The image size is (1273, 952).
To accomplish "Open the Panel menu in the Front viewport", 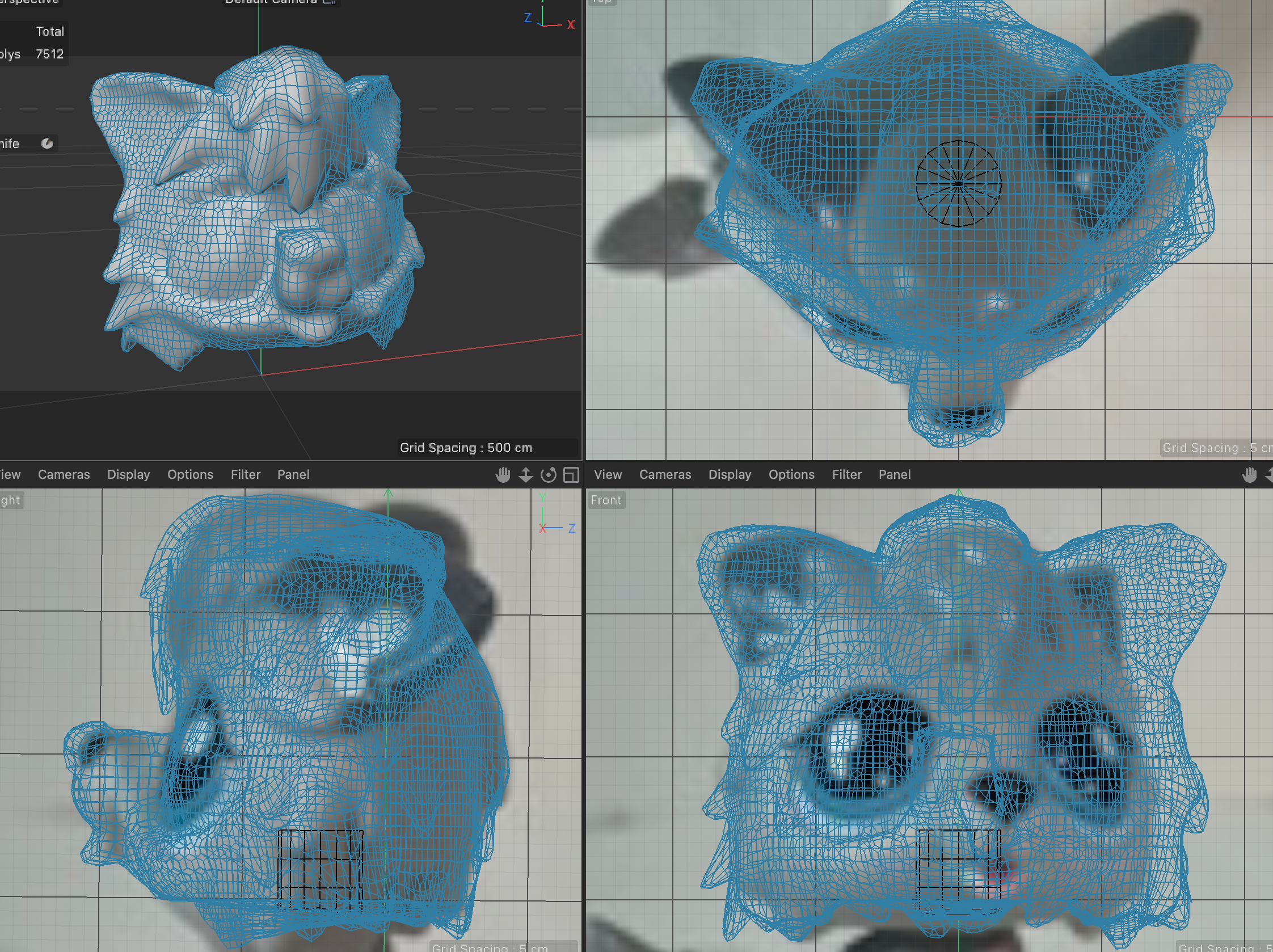I will coord(894,474).
